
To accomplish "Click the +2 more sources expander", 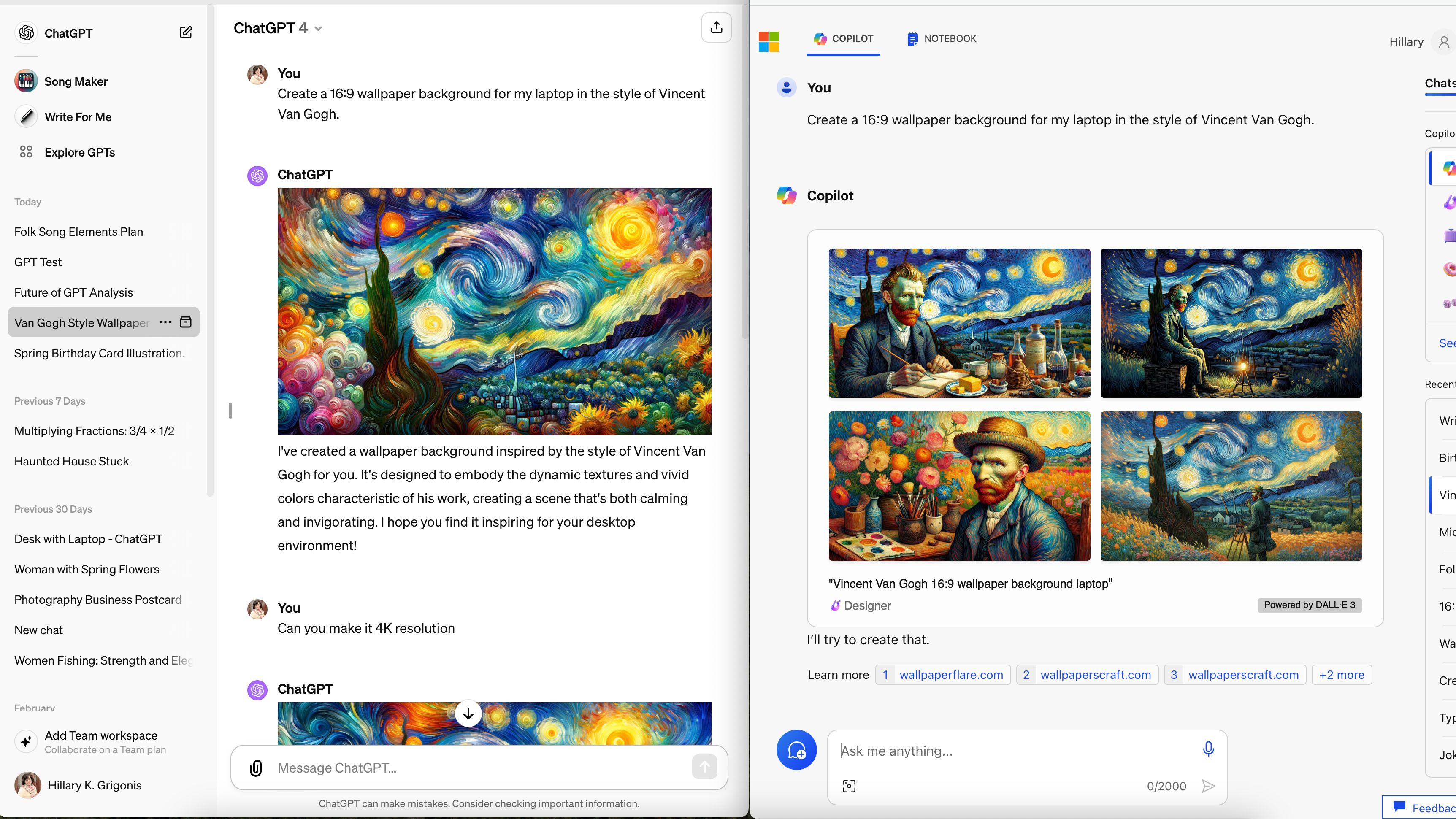I will [x=1341, y=674].
